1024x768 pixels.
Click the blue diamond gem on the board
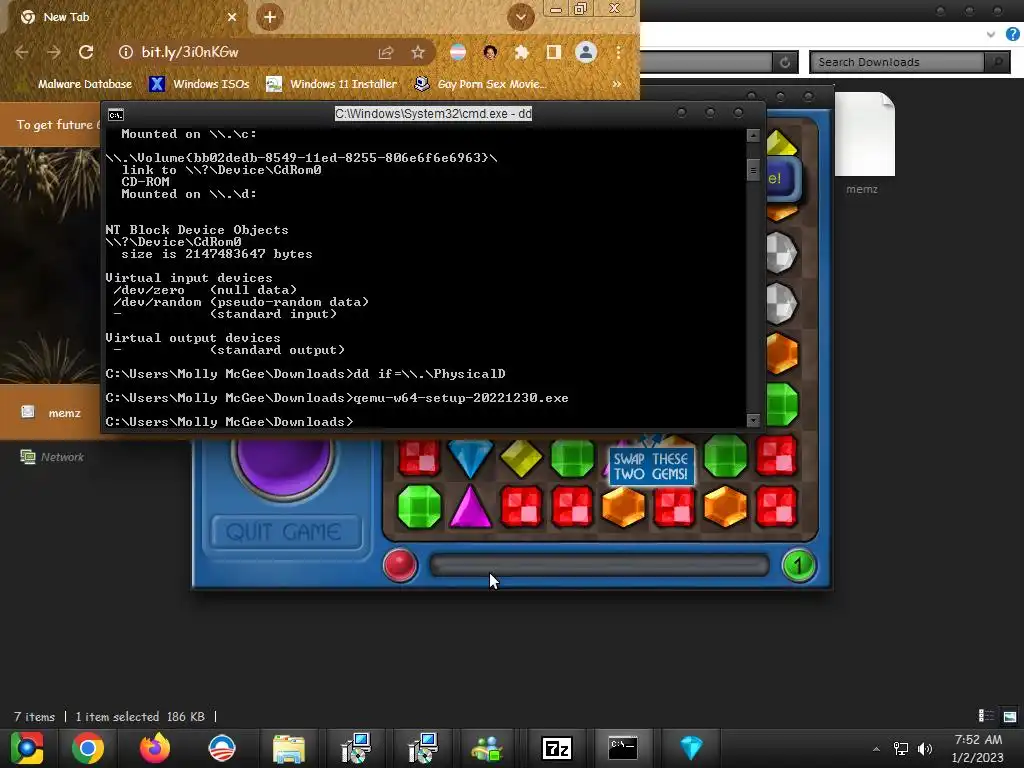click(470, 458)
